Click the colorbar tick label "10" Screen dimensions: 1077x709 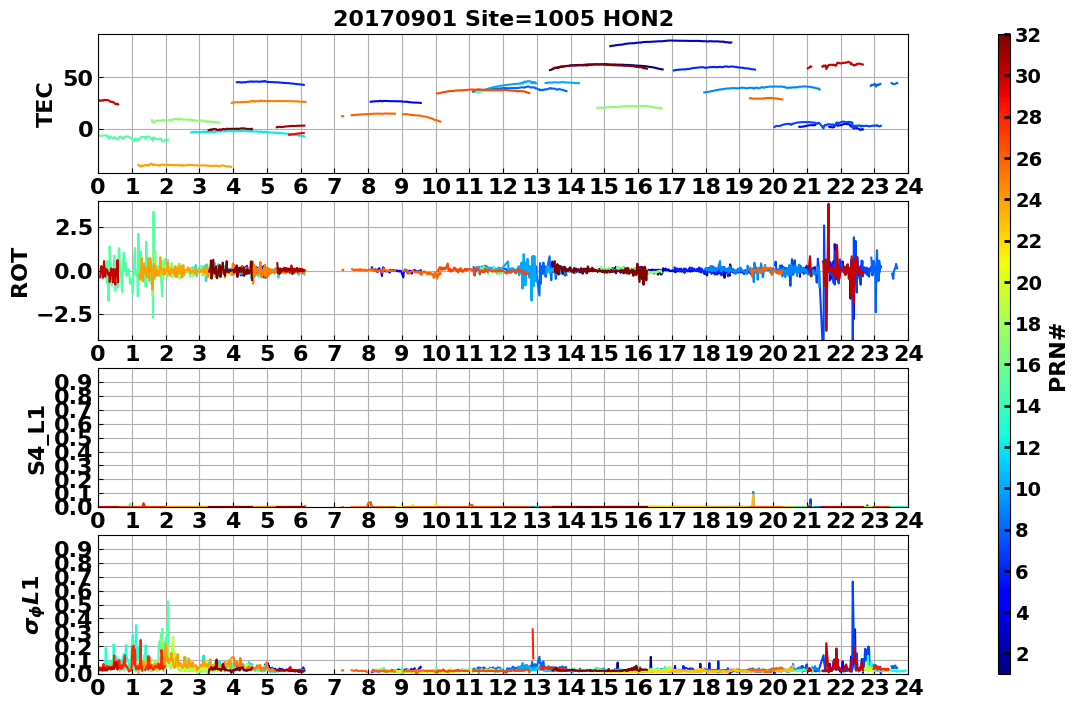[1028, 488]
